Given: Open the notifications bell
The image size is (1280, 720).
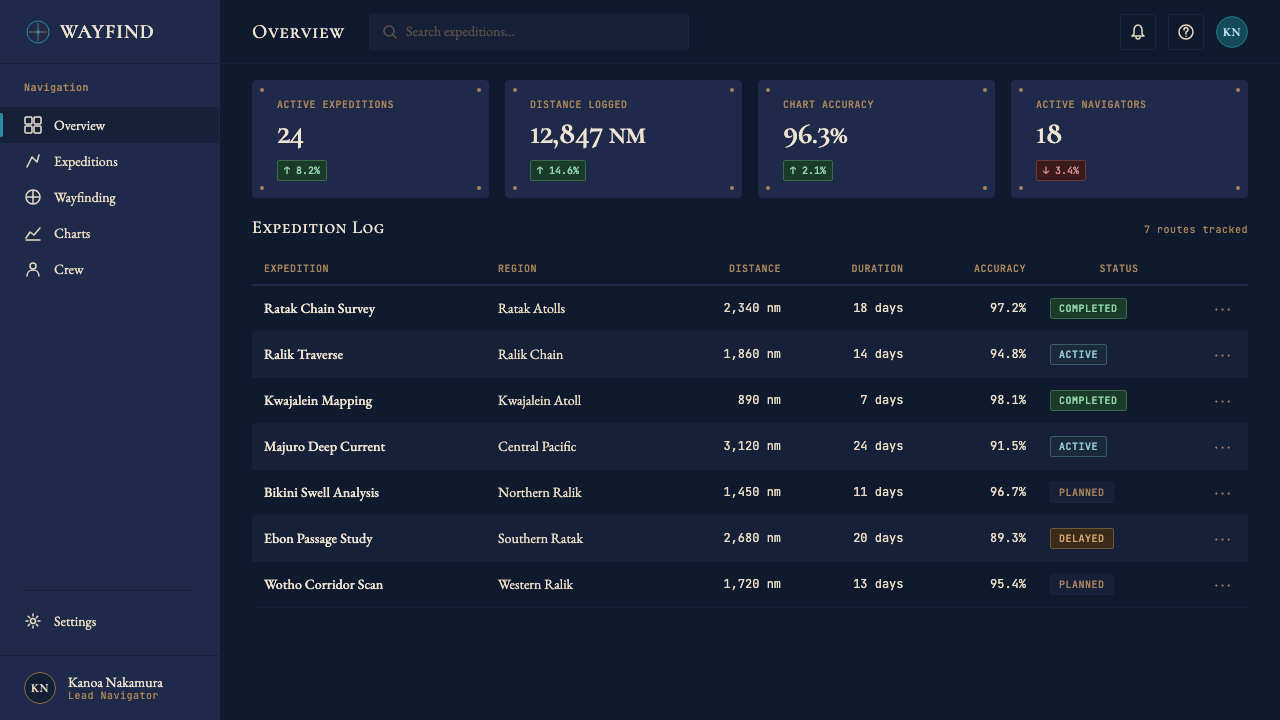Looking at the screenshot, I should [x=1138, y=32].
